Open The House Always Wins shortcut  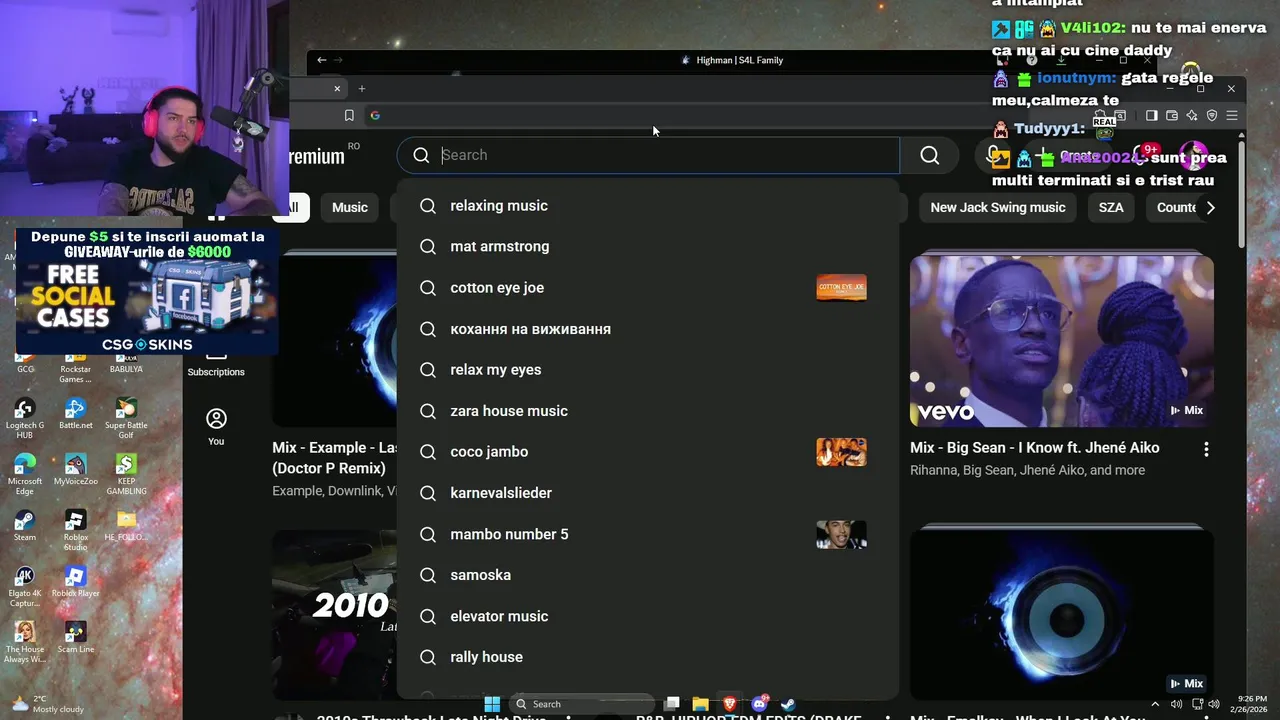point(25,642)
